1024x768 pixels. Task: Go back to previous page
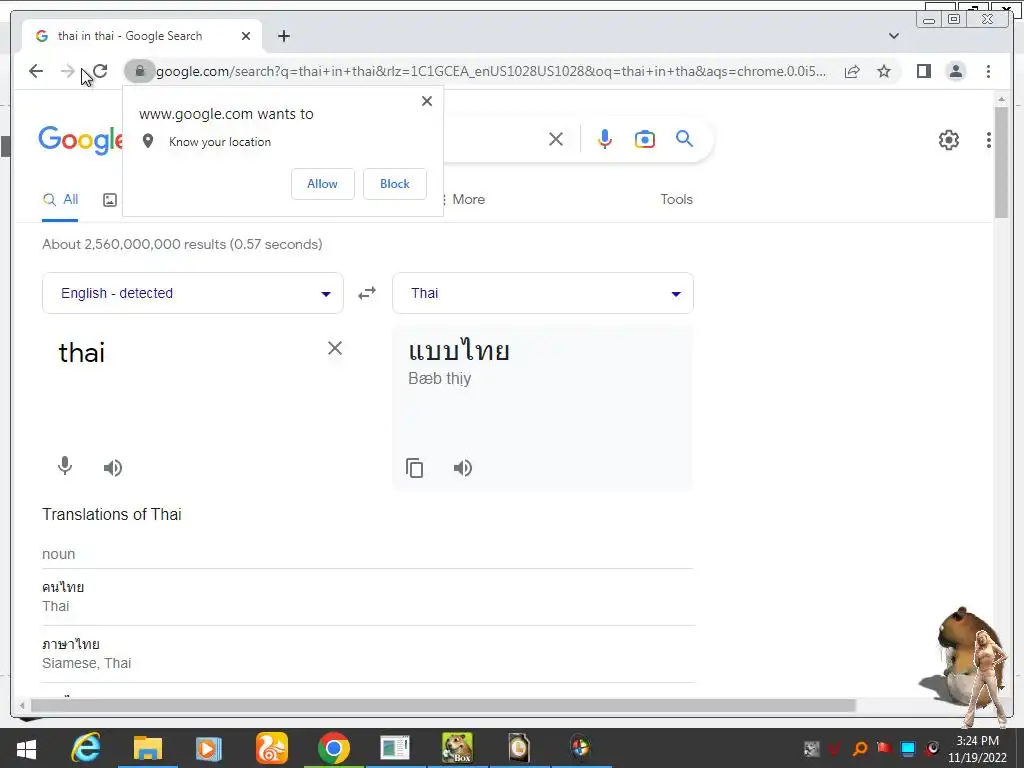(x=36, y=71)
